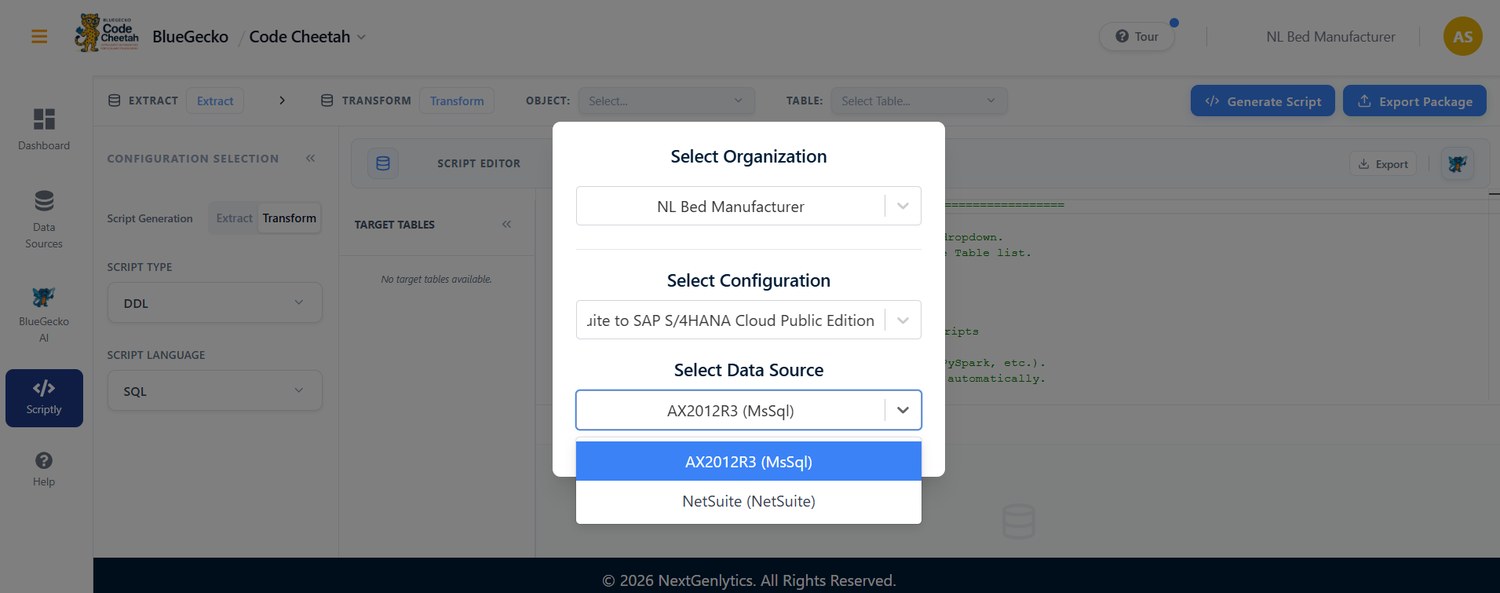Screen dimensions: 1500x593
Task: Collapse the Configuration Selection panel
Action: click(310, 158)
